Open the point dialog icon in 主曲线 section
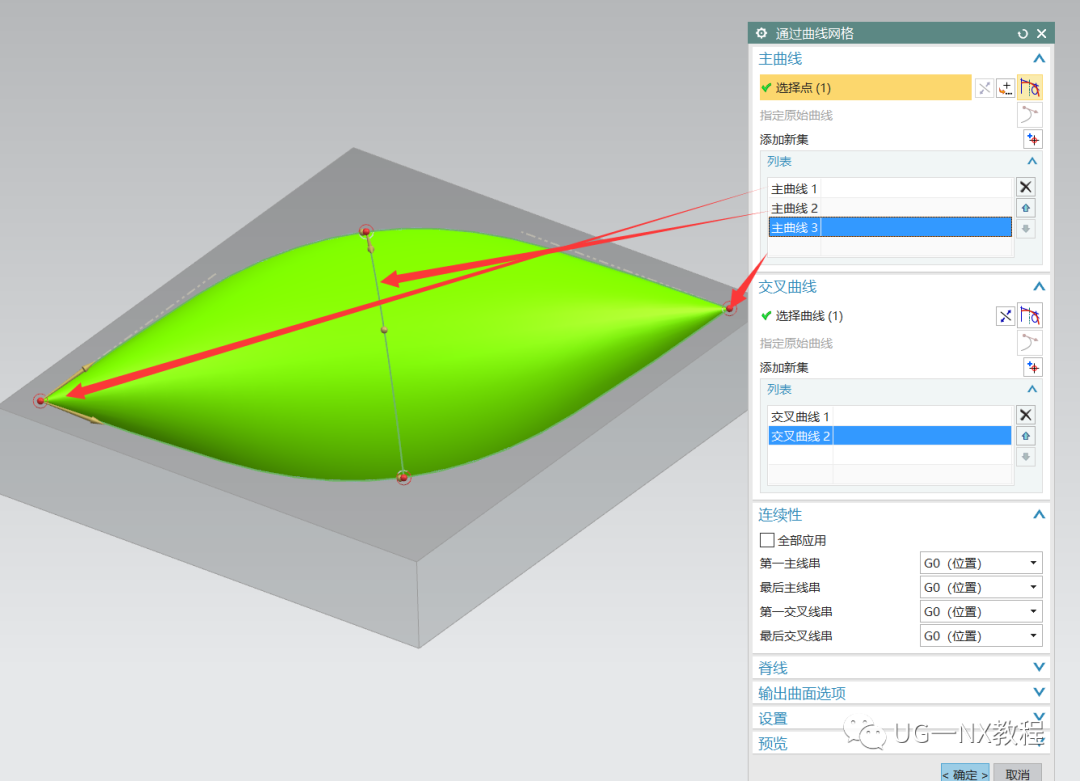The width and height of the screenshot is (1080, 781). [1006, 87]
